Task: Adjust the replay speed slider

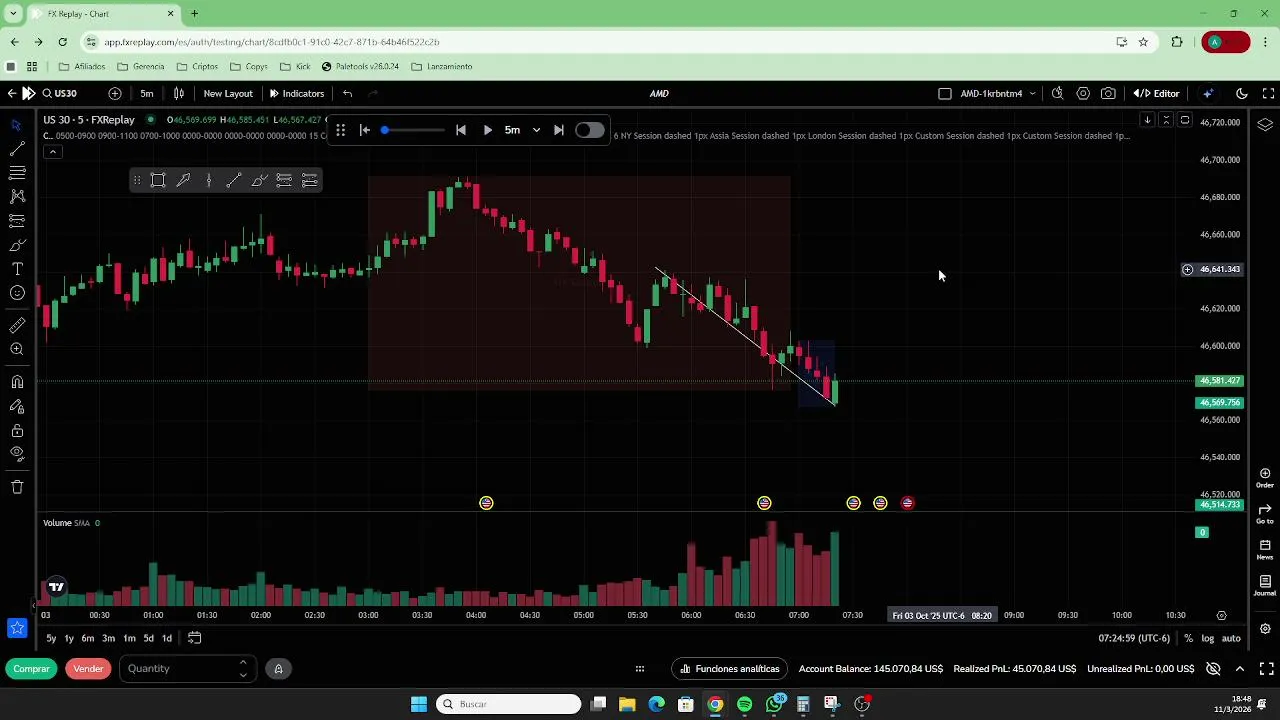Action: (x=414, y=130)
